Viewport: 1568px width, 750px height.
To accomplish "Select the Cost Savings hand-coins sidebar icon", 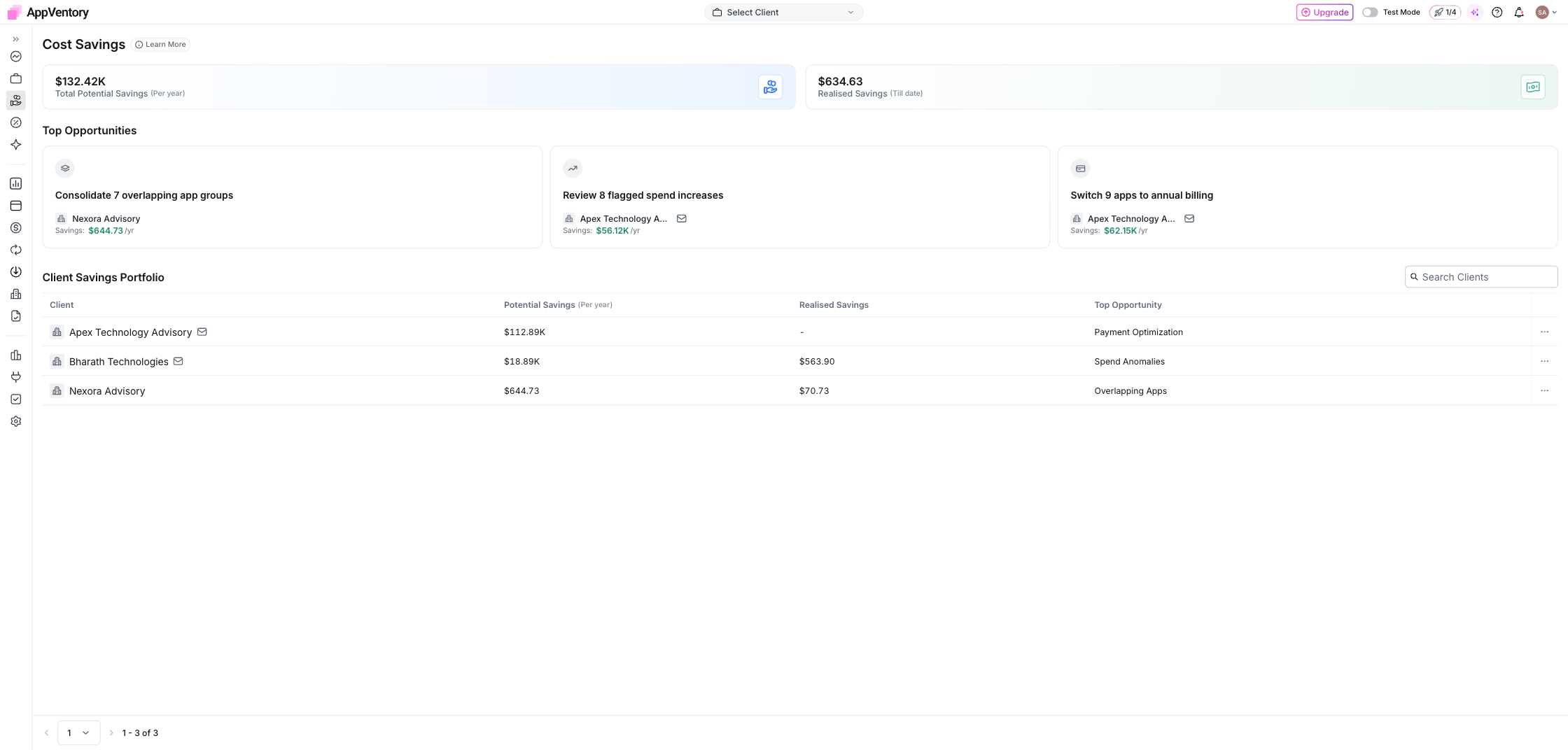I will coord(15,101).
